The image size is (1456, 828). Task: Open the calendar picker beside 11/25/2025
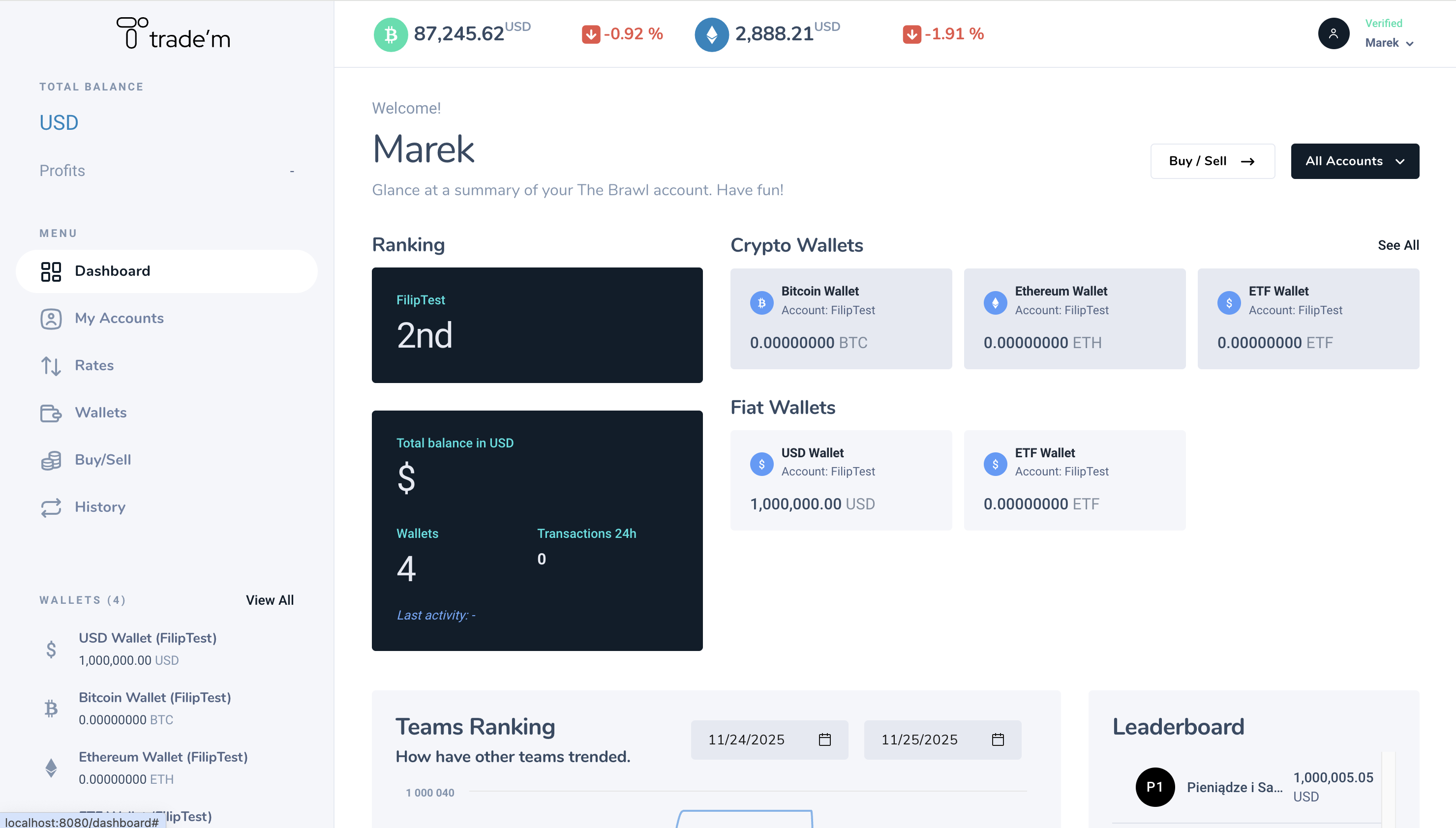(998, 739)
